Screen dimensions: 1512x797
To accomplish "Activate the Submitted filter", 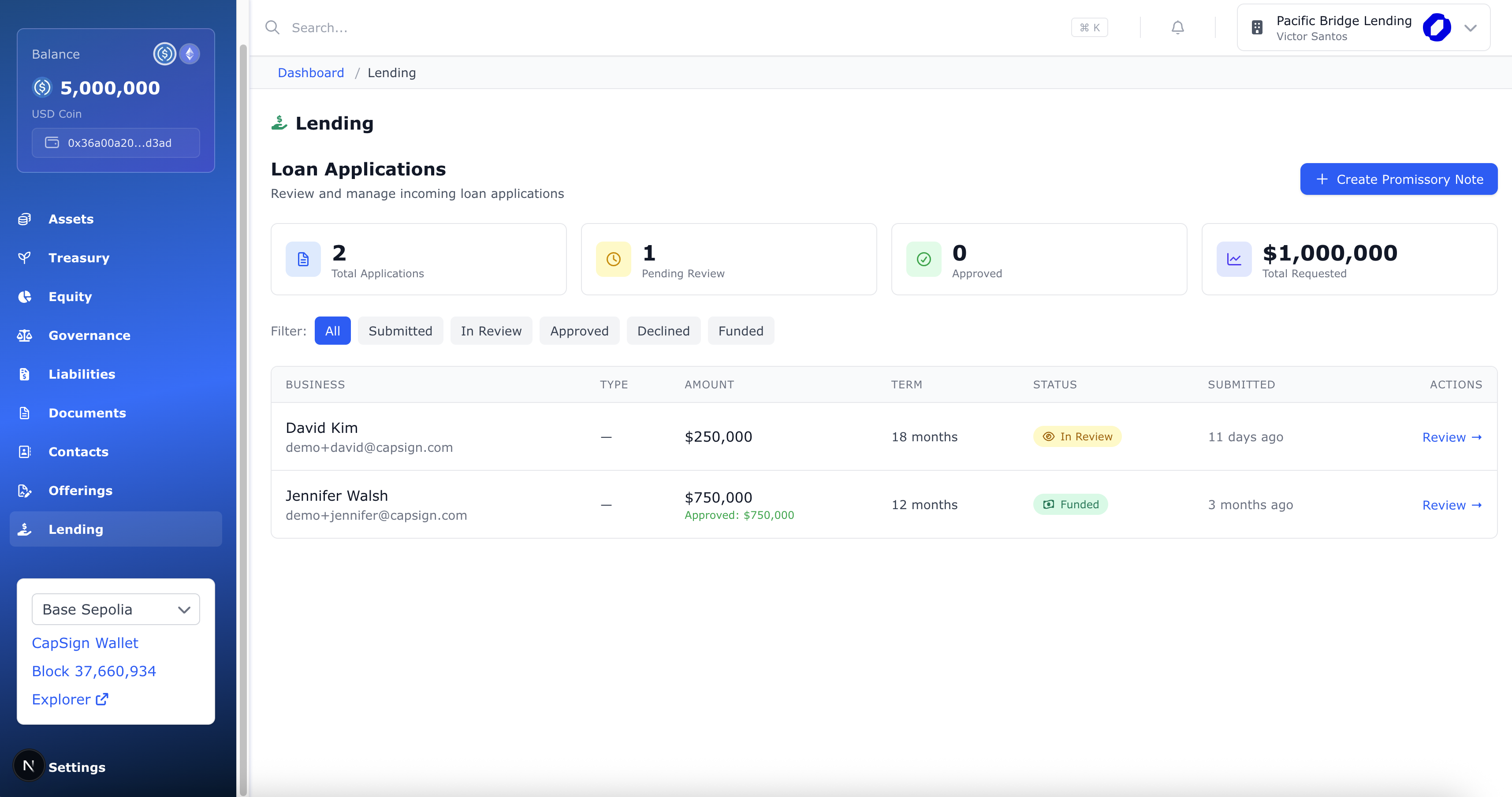I will click(400, 331).
